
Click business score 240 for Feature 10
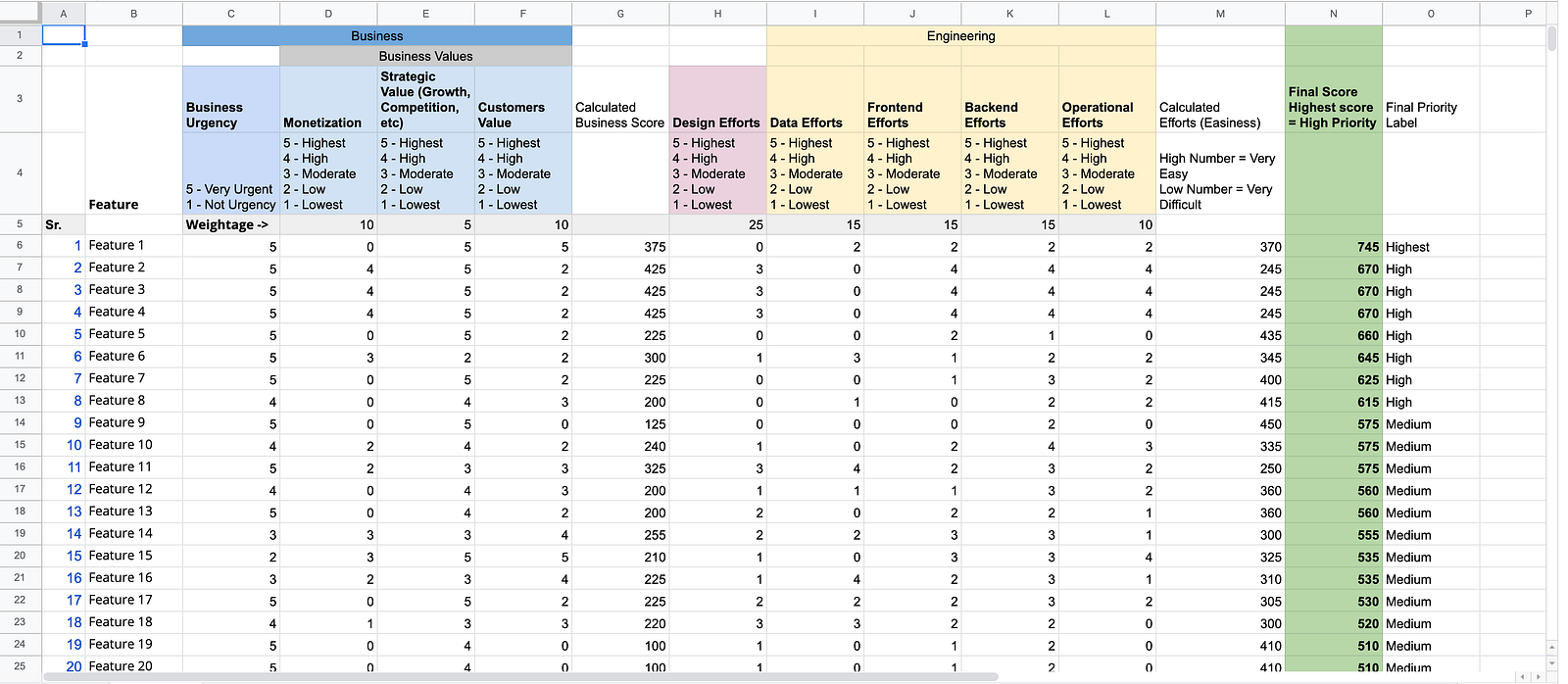(620, 446)
